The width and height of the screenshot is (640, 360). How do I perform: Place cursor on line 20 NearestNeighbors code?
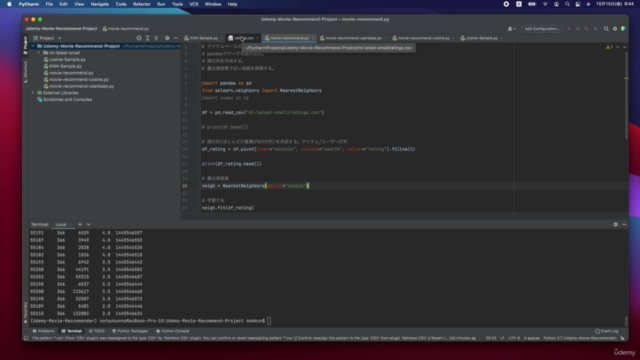(x=255, y=186)
